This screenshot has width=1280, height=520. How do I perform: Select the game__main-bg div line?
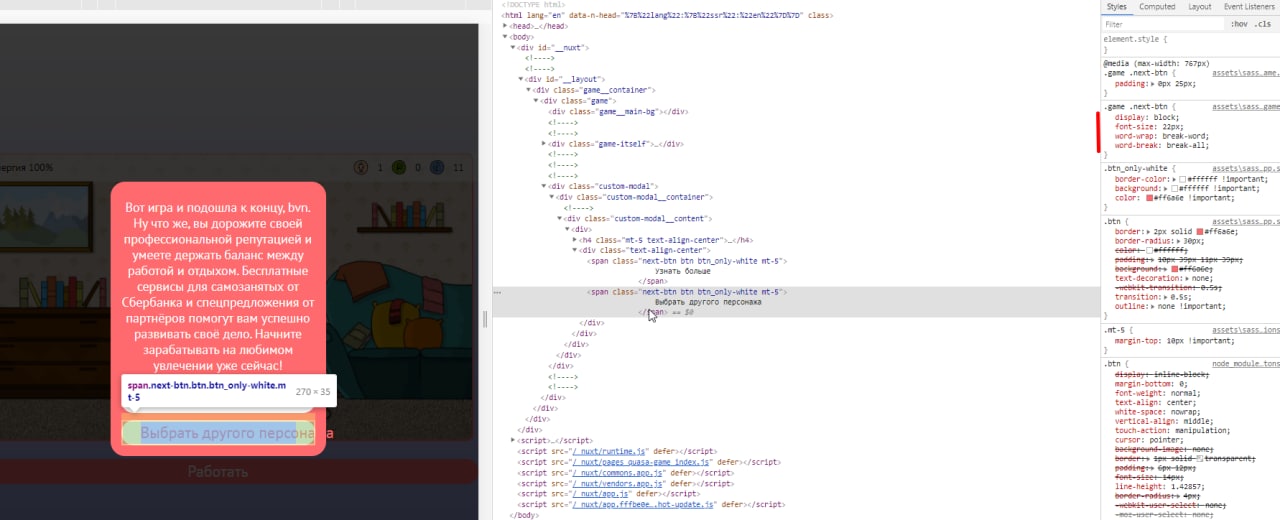[618, 111]
